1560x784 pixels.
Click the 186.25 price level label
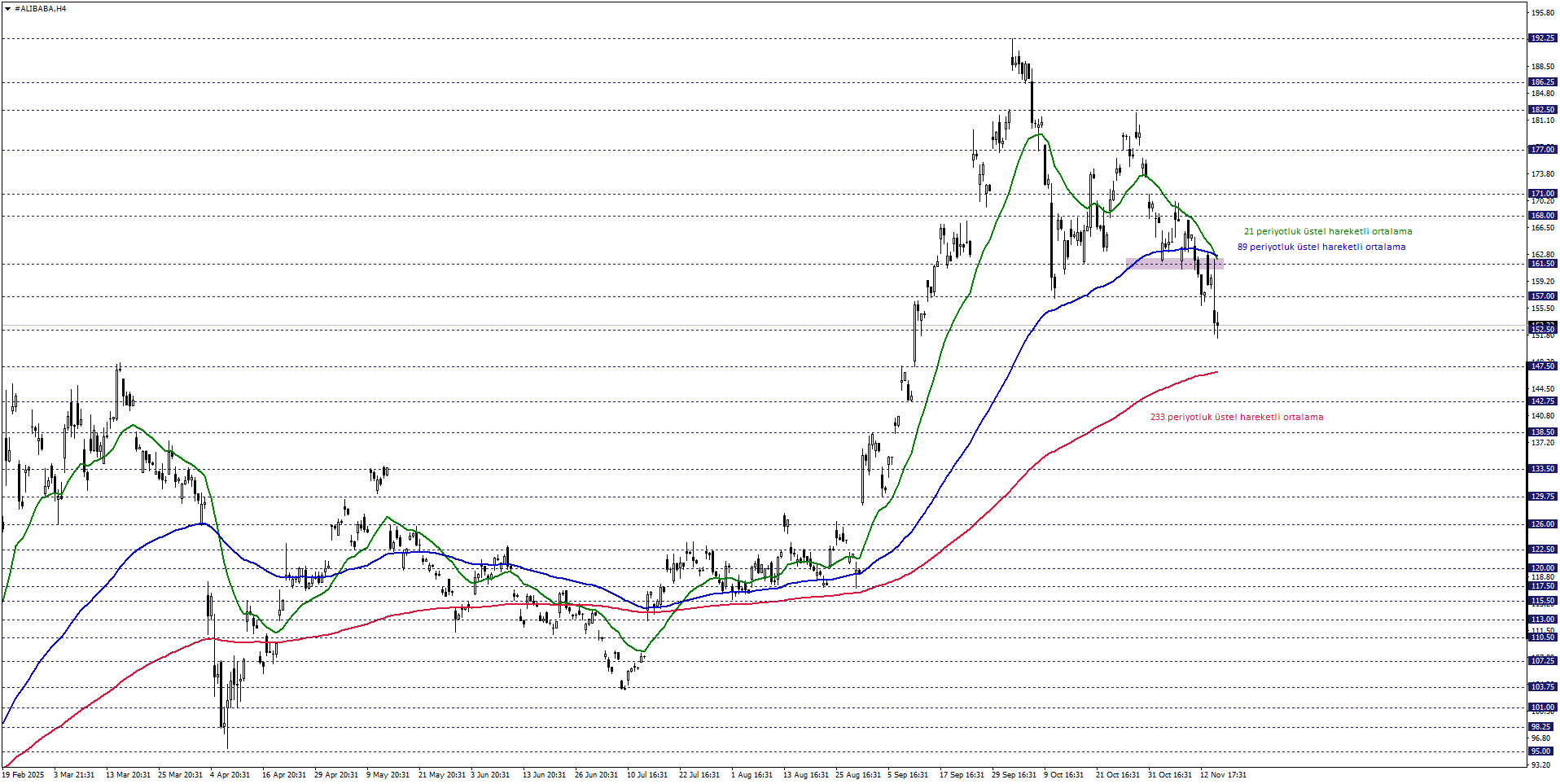coord(1542,82)
